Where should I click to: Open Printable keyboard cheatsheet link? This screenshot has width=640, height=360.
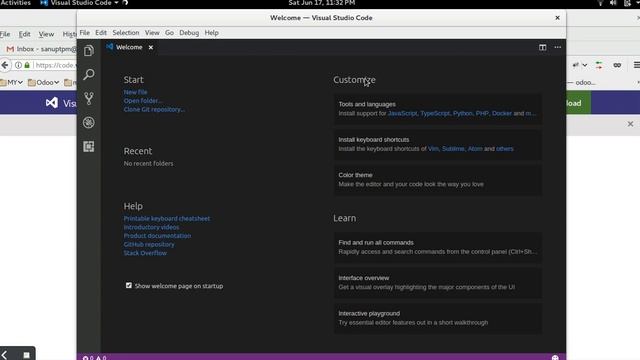tap(167, 218)
